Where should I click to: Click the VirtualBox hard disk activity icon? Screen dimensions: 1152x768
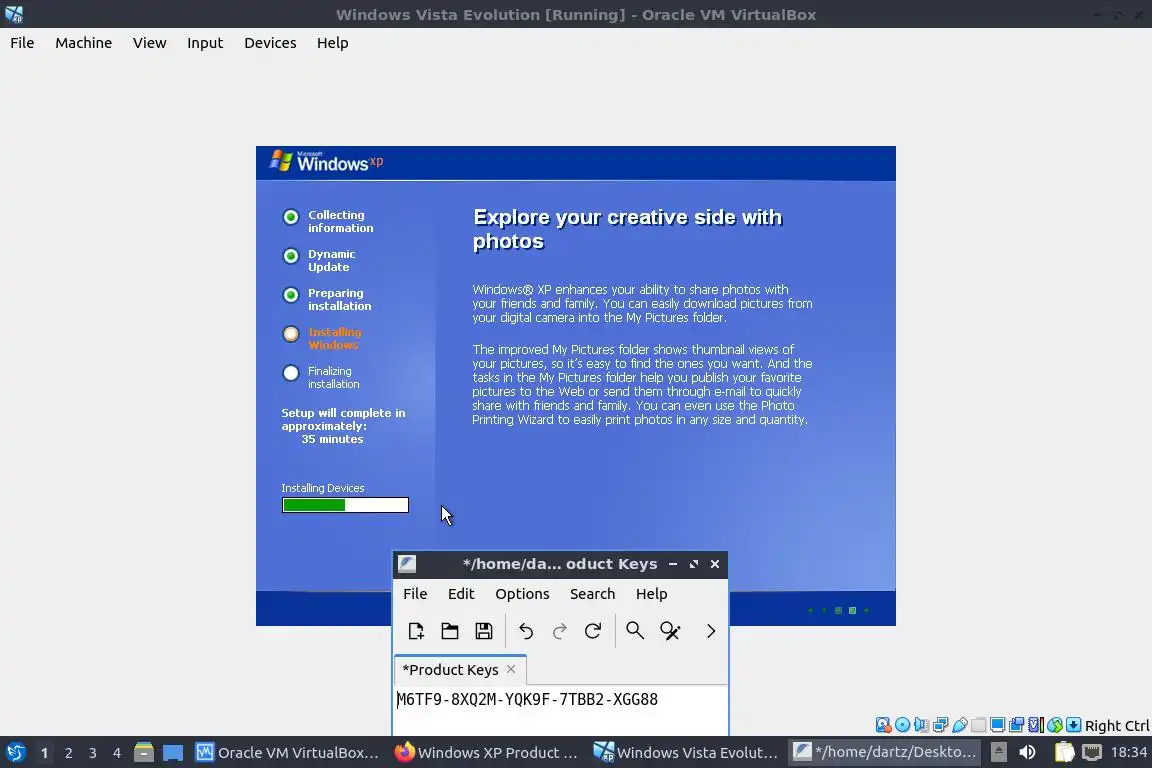(x=883, y=725)
